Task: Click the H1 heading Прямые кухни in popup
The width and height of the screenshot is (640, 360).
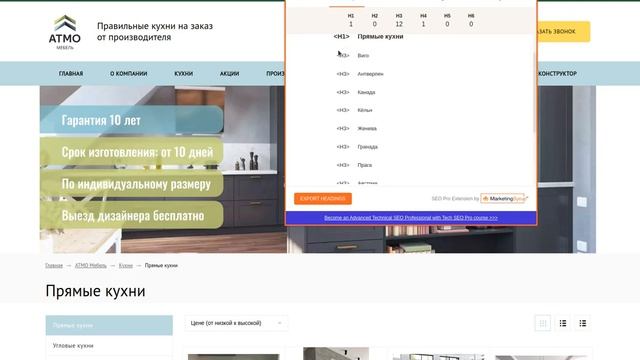Action: pyautogui.click(x=380, y=37)
